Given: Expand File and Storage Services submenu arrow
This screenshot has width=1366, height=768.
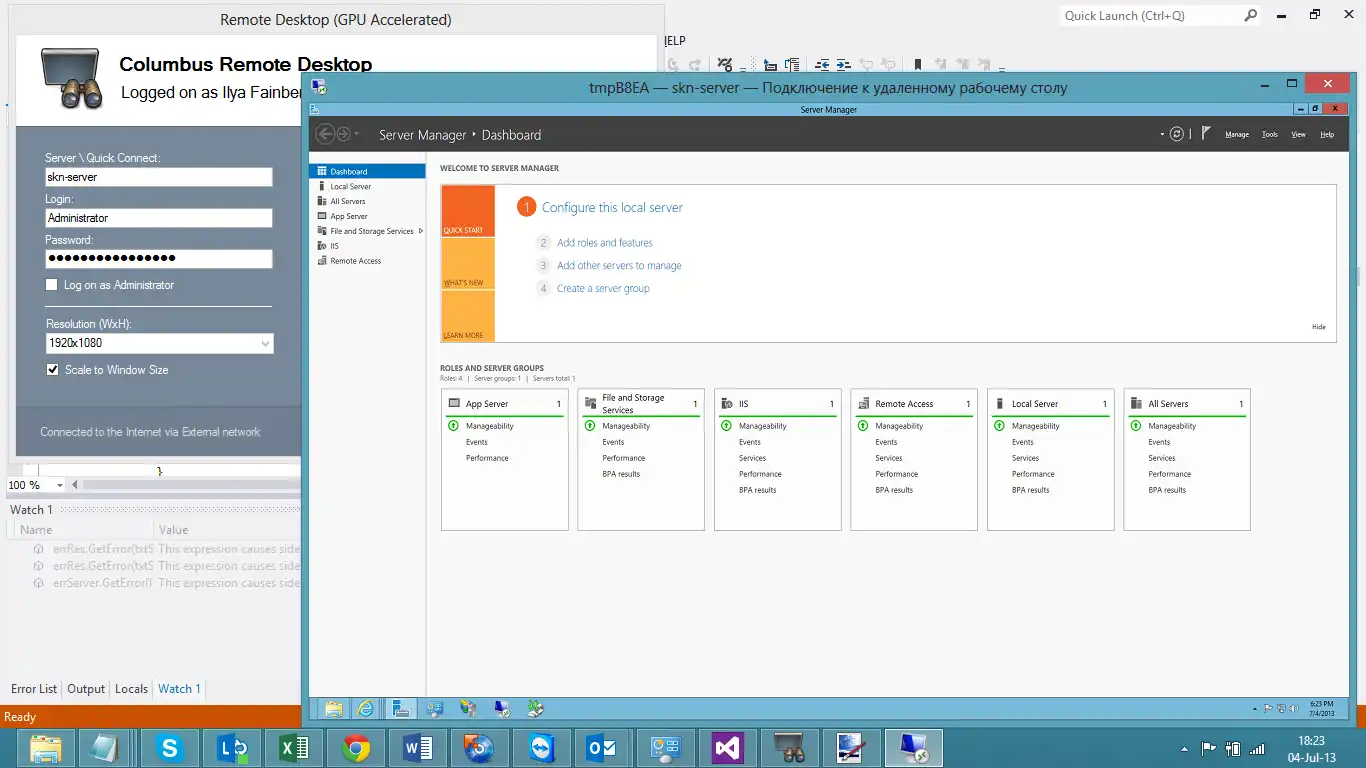Looking at the screenshot, I should tap(421, 231).
